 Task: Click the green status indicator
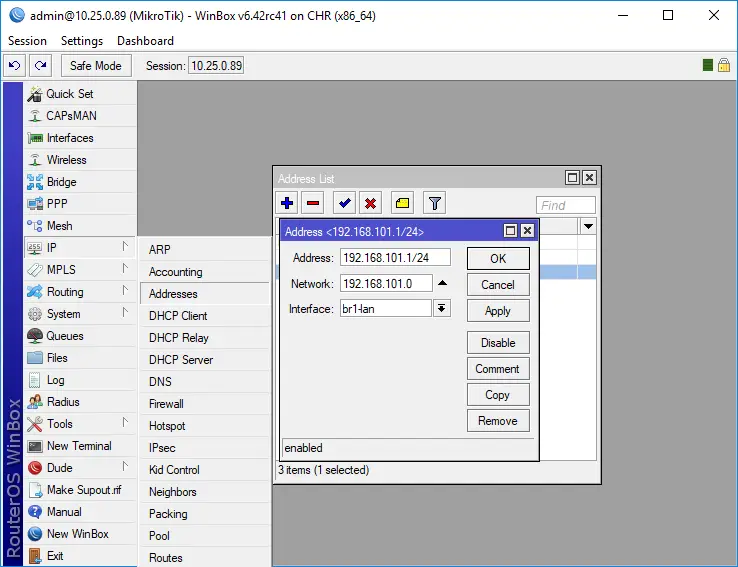(707, 65)
